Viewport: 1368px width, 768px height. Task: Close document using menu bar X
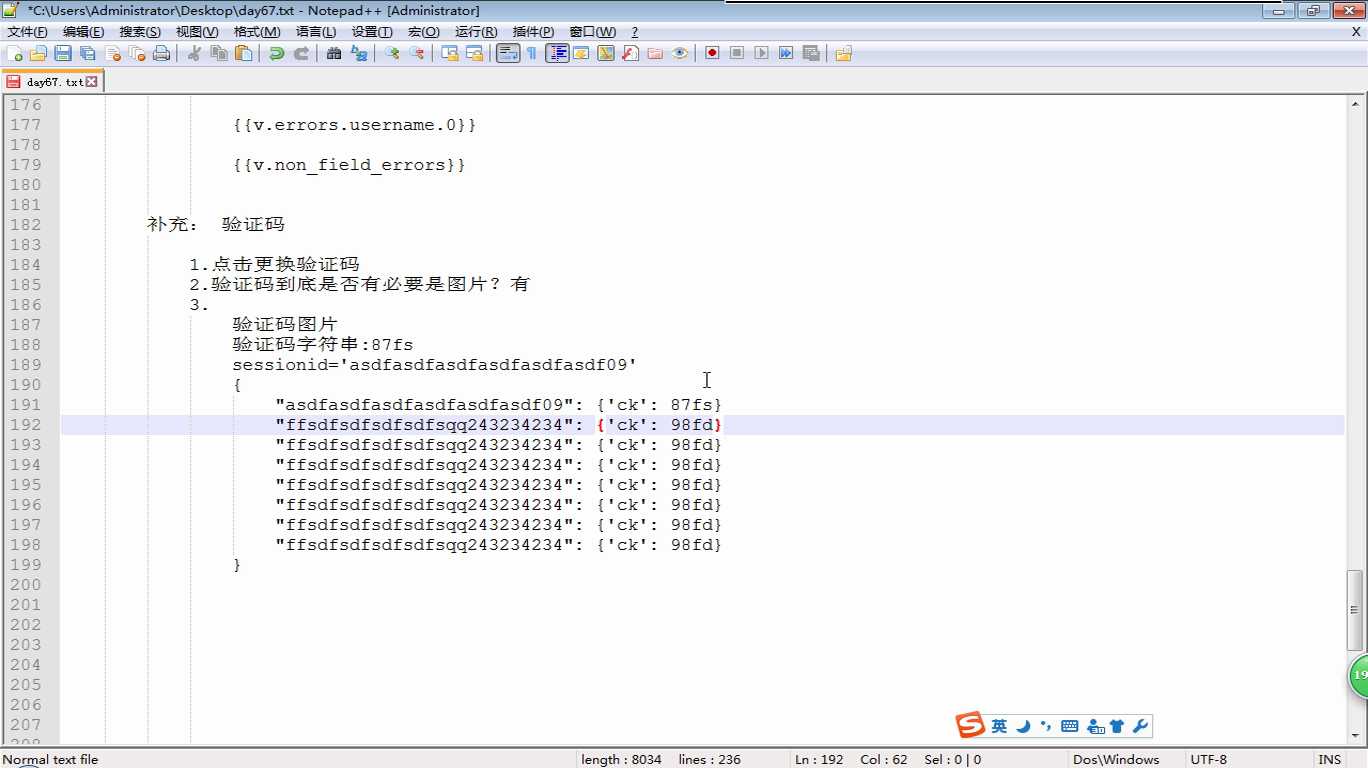(x=1357, y=32)
